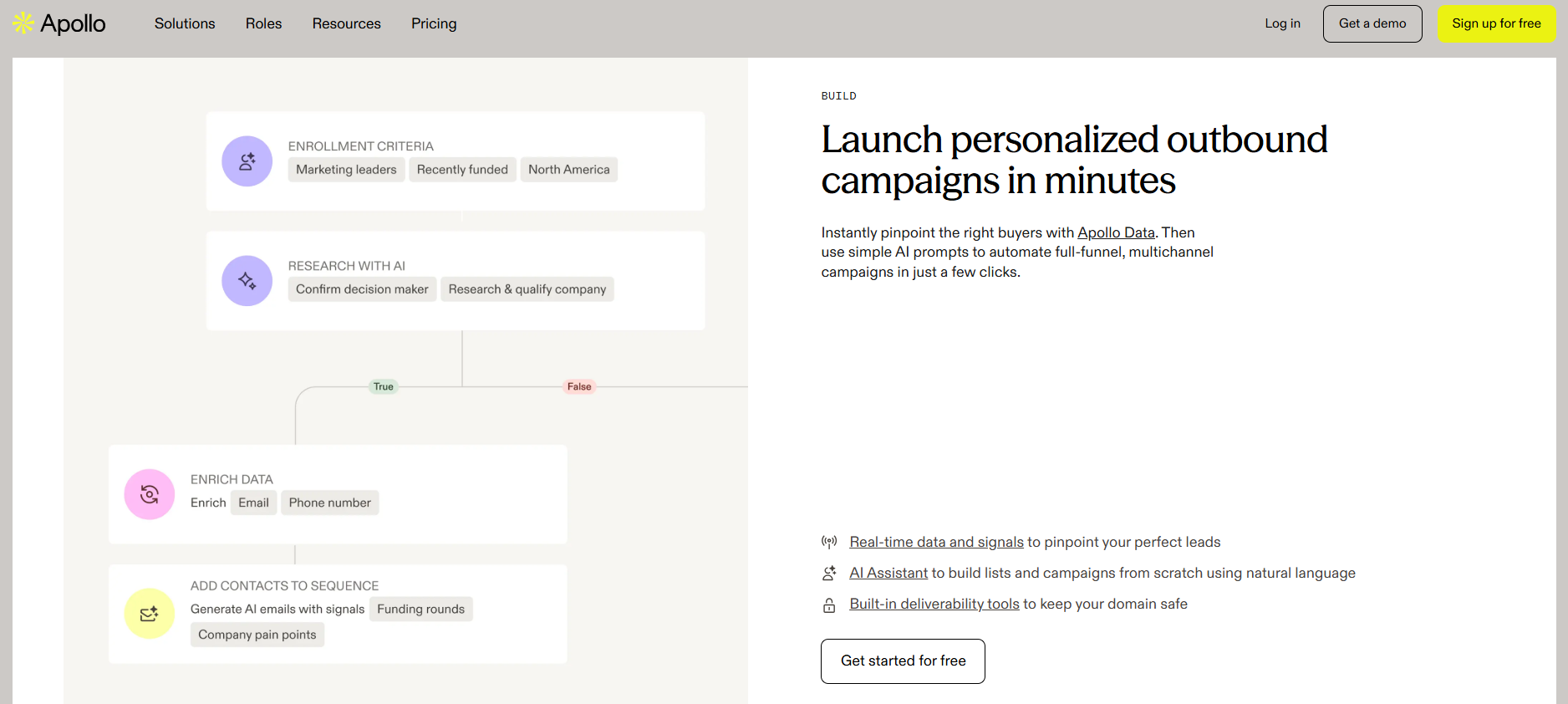Select the Phone number chip
The width and height of the screenshot is (1568, 704).
click(x=330, y=502)
